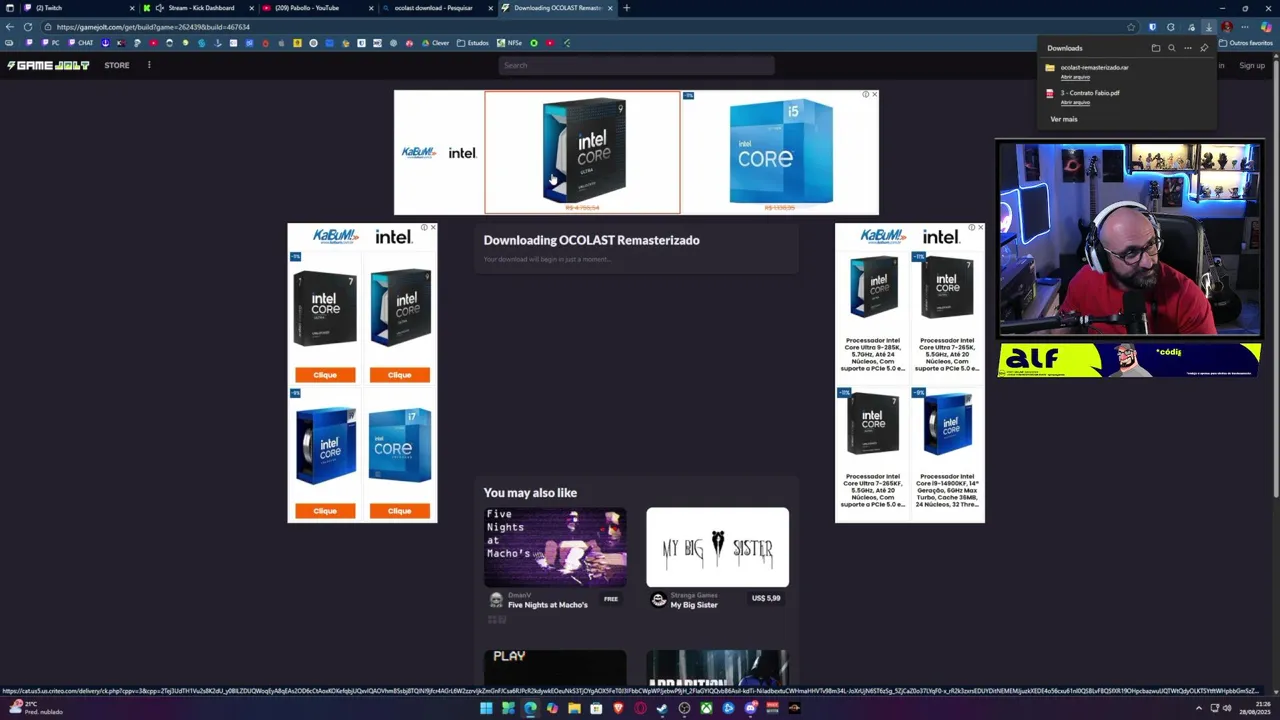Switch to the ocolast download search tab
This screenshot has height=720, width=1280.
[x=438, y=8]
